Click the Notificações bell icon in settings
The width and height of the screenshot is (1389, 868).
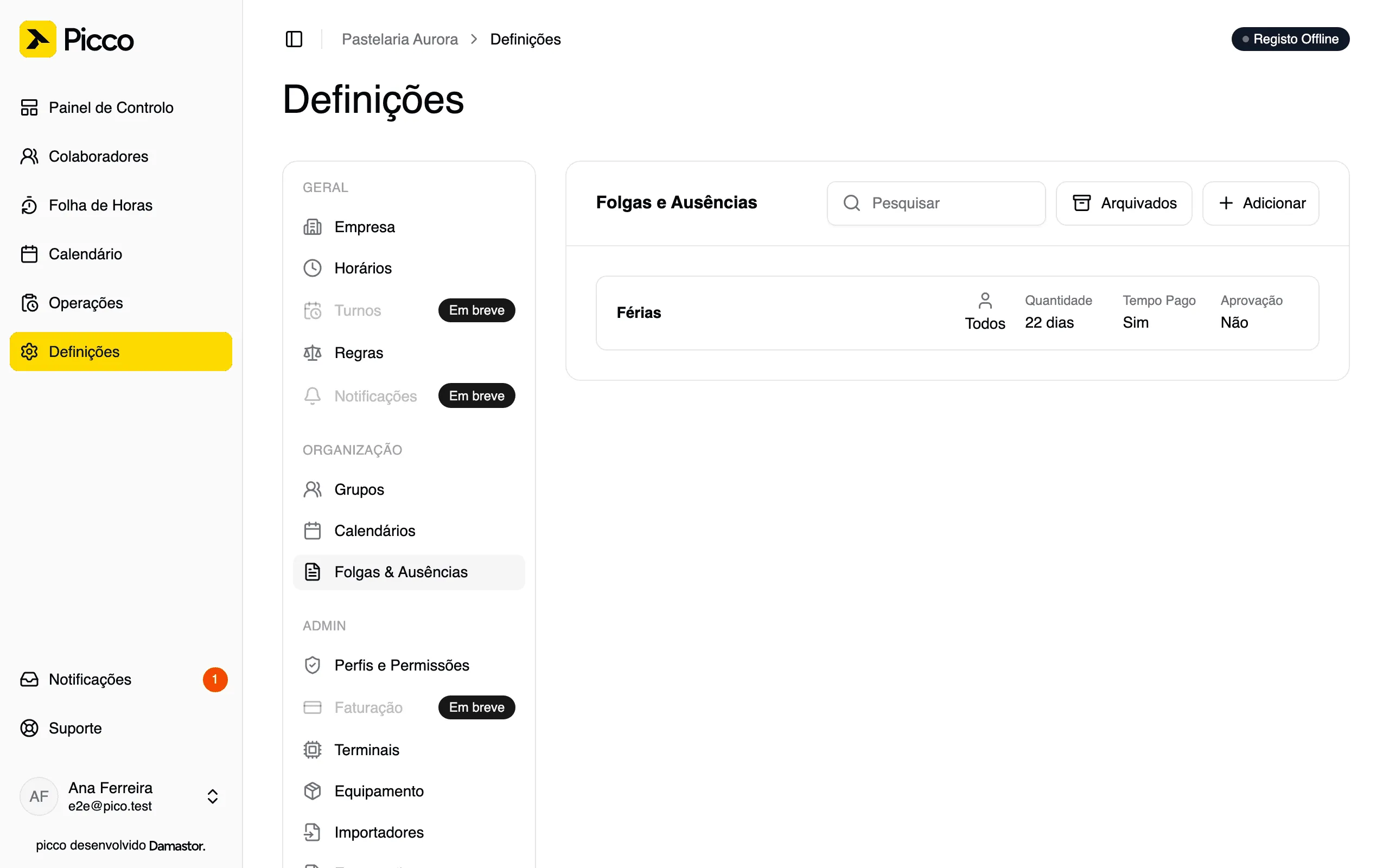[312, 395]
